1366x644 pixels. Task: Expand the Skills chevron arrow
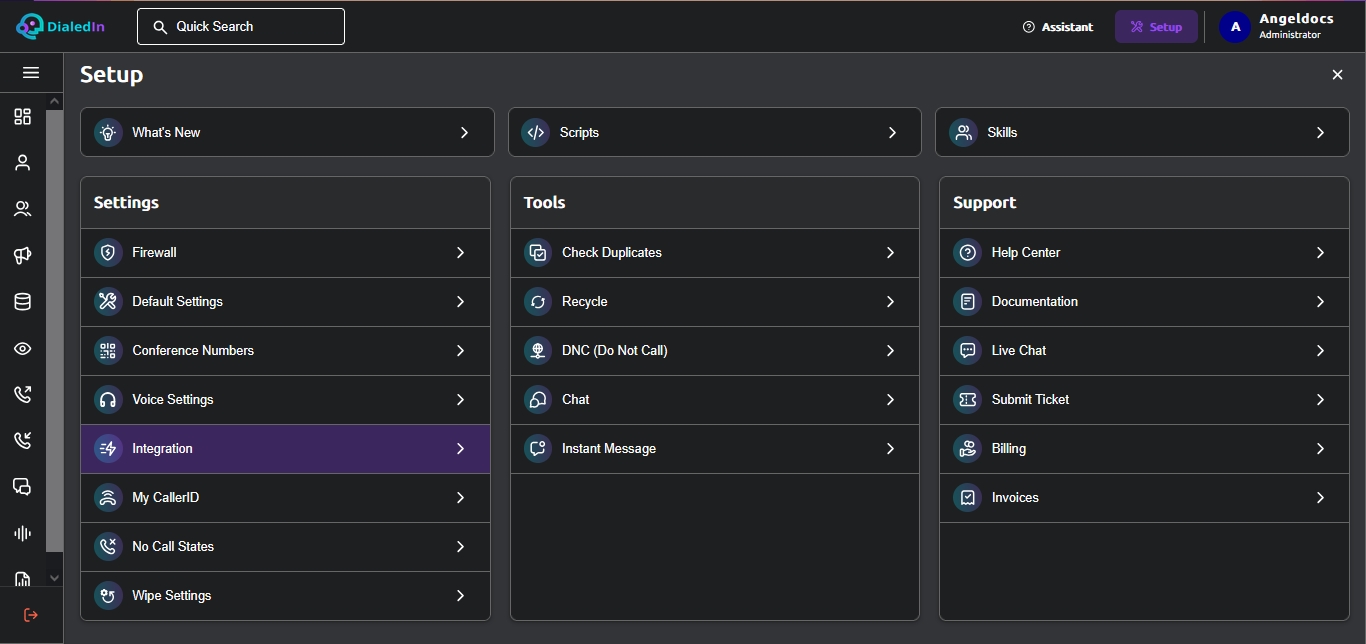pyautogui.click(x=1320, y=133)
